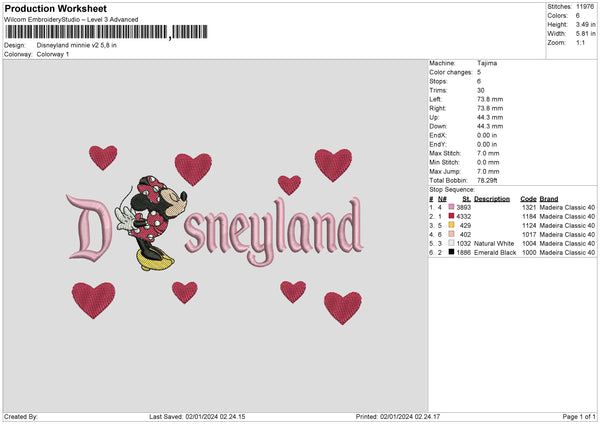Click the Min Stitch value '0.0 mm'
600x424 pixels.
coord(488,162)
